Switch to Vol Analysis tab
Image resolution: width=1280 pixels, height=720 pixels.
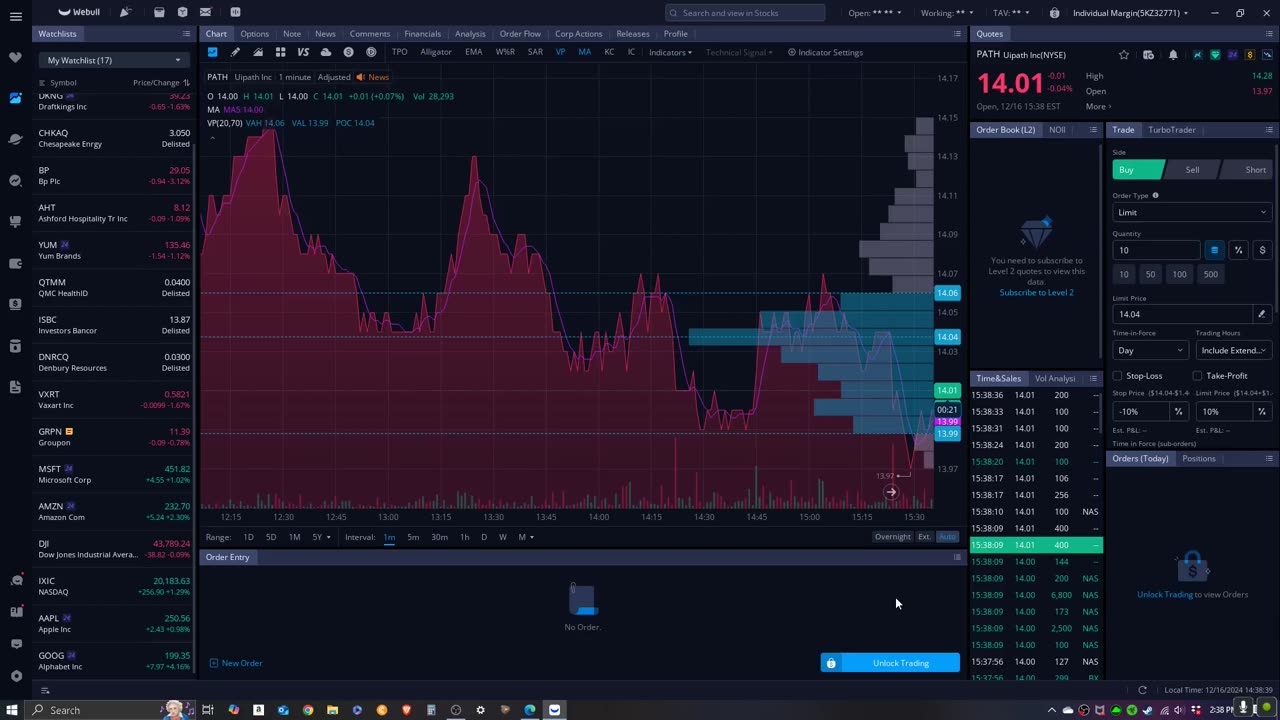(x=1055, y=379)
